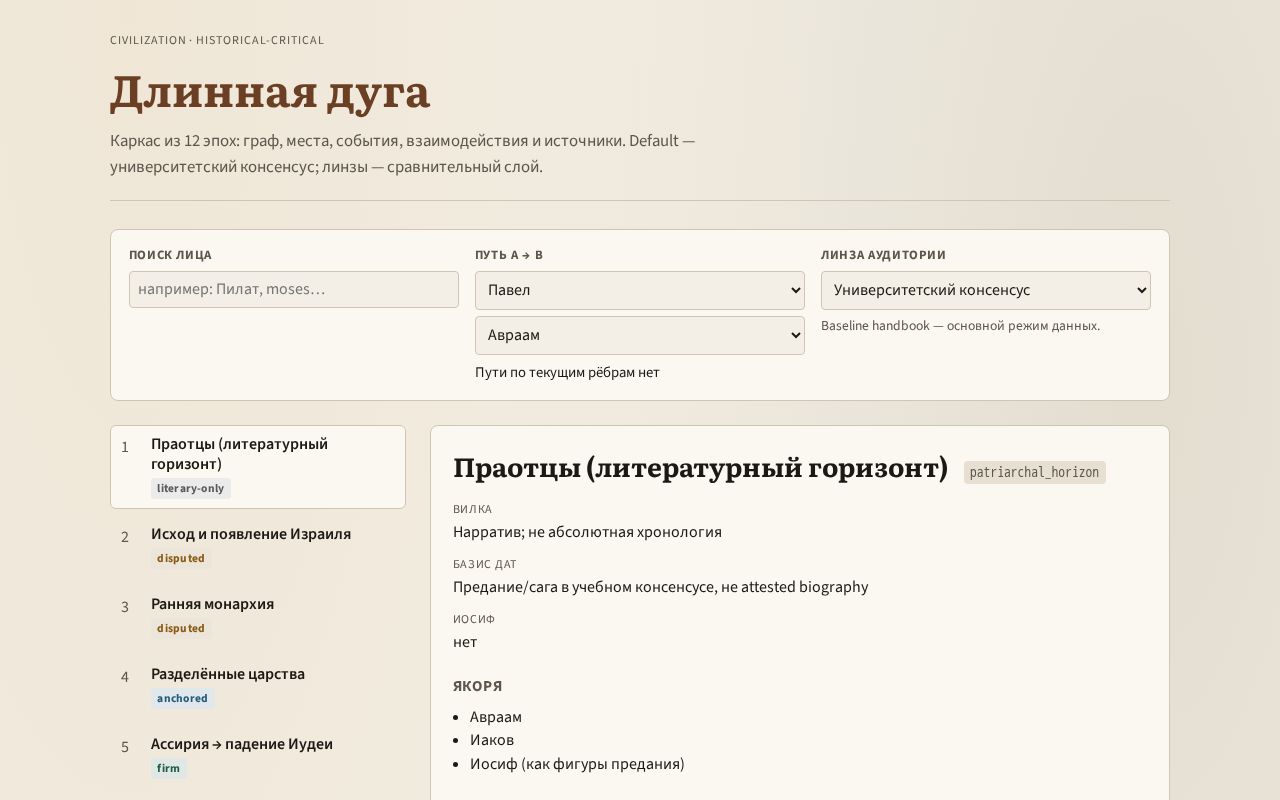Click the anchor item Авраам
This screenshot has width=1280, height=800.
click(496, 717)
